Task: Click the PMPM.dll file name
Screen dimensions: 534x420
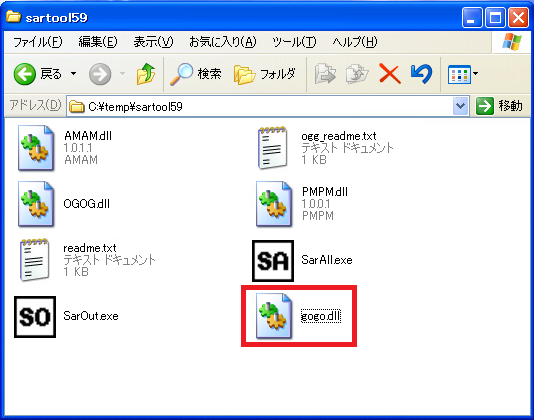Action: tap(325, 192)
